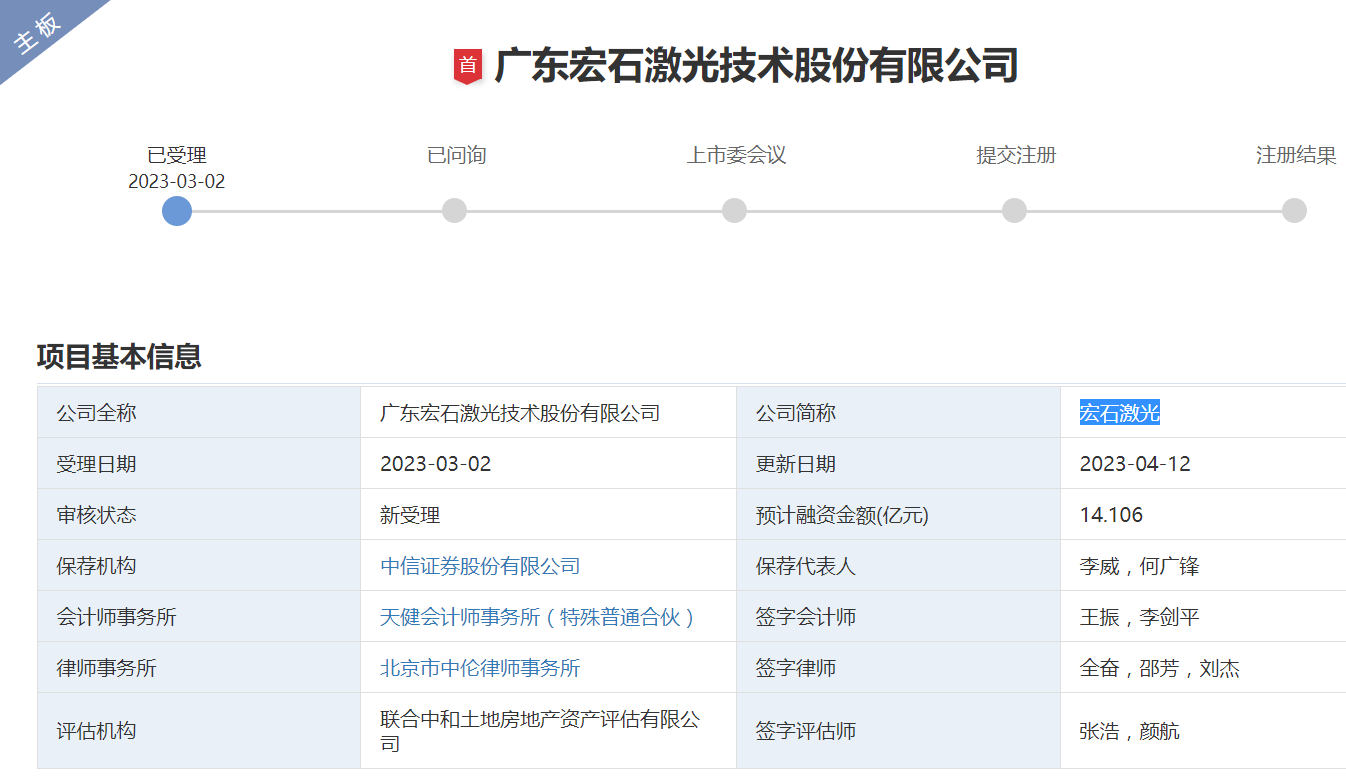This screenshot has width=1346, height=777.
Task: Click the 项目基本信息 section heading
Action: pyautogui.click(x=119, y=356)
